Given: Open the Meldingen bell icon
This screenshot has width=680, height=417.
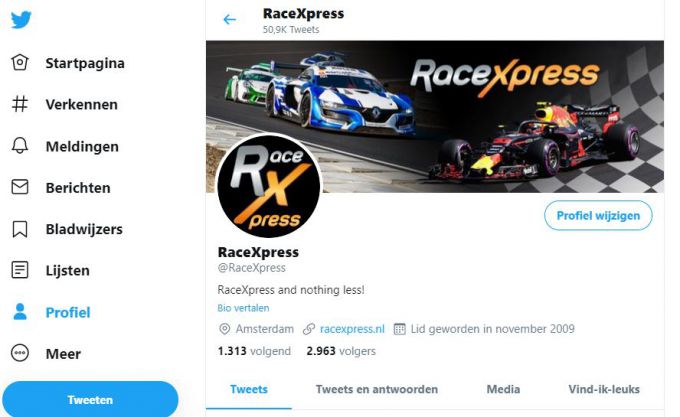Looking at the screenshot, I should [20, 146].
